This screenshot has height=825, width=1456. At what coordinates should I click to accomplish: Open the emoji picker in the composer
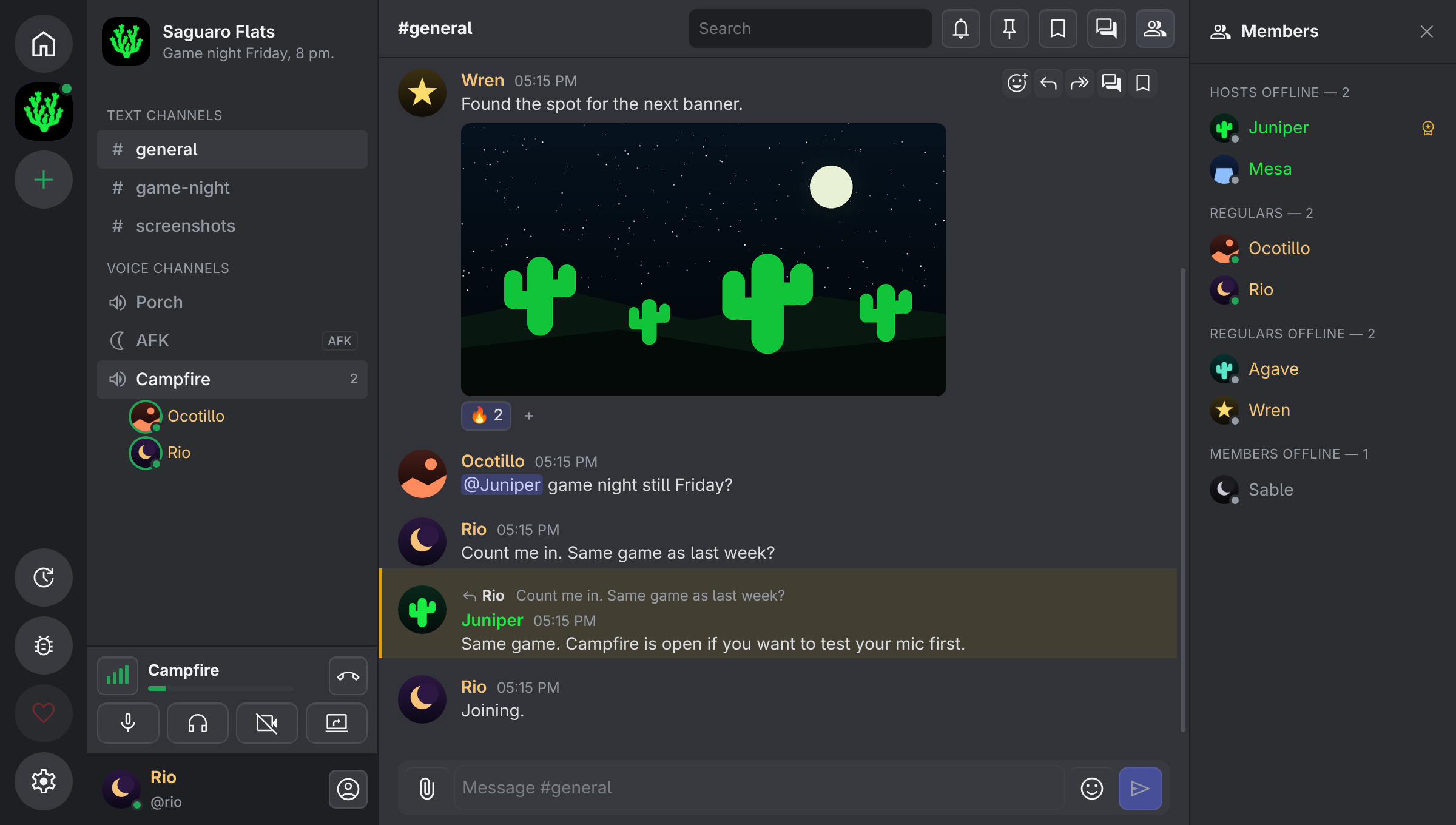coord(1092,789)
